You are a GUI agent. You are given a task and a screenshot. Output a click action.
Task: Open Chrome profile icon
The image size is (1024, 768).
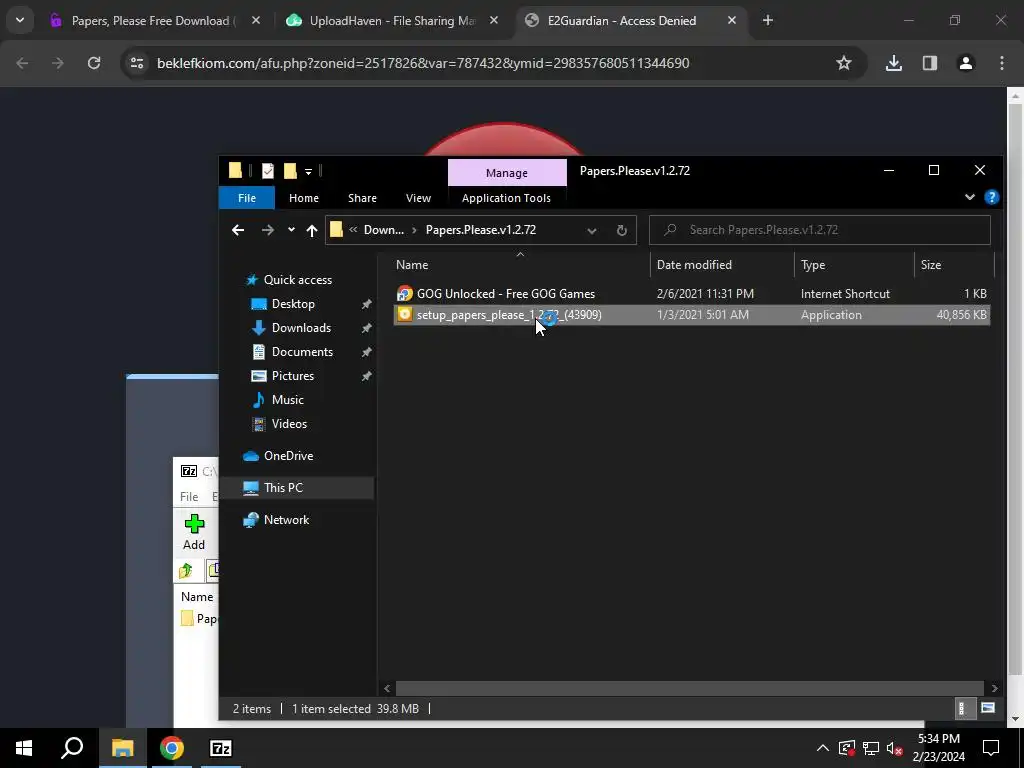click(x=966, y=63)
